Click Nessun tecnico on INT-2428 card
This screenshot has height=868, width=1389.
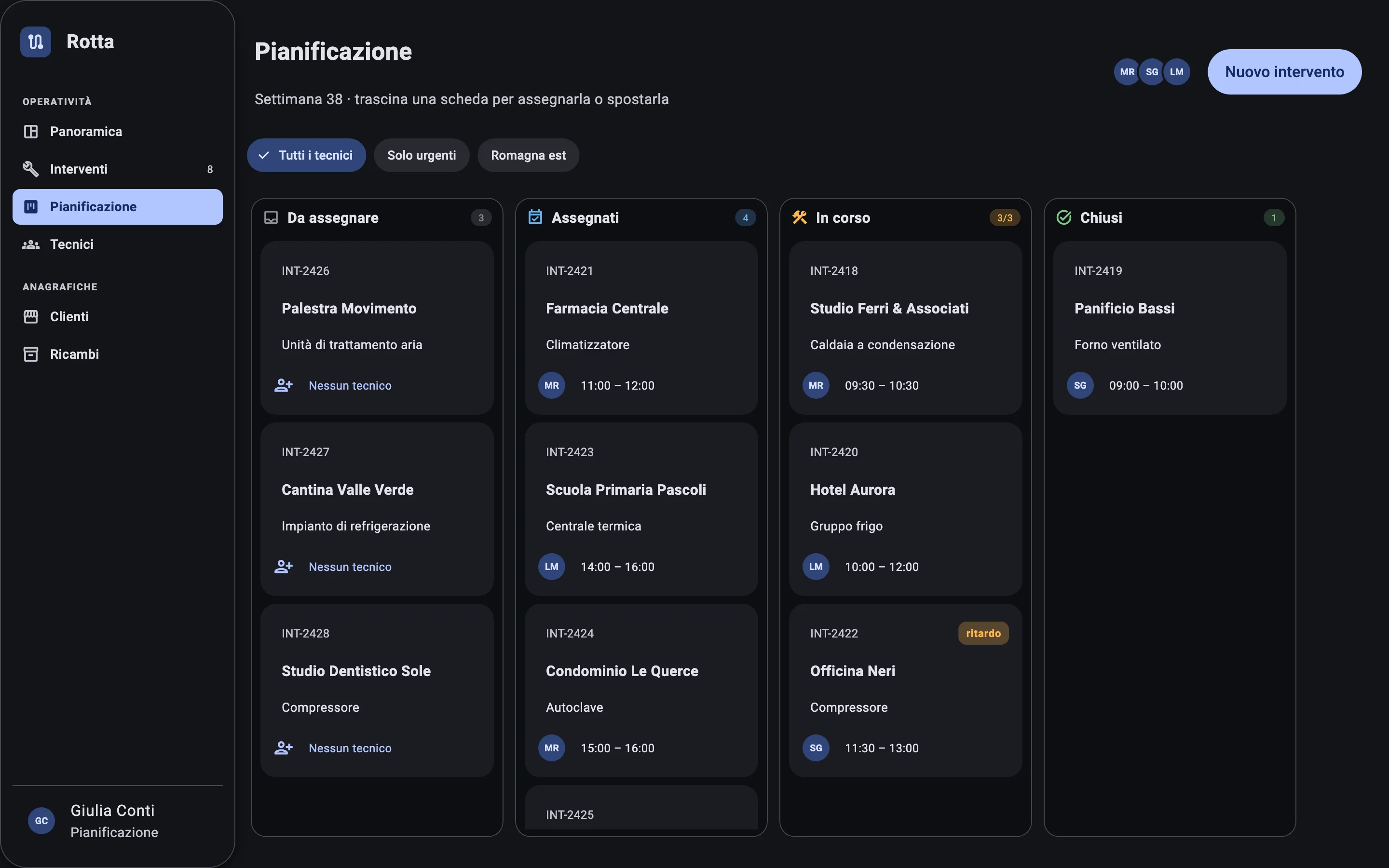[350, 748]
